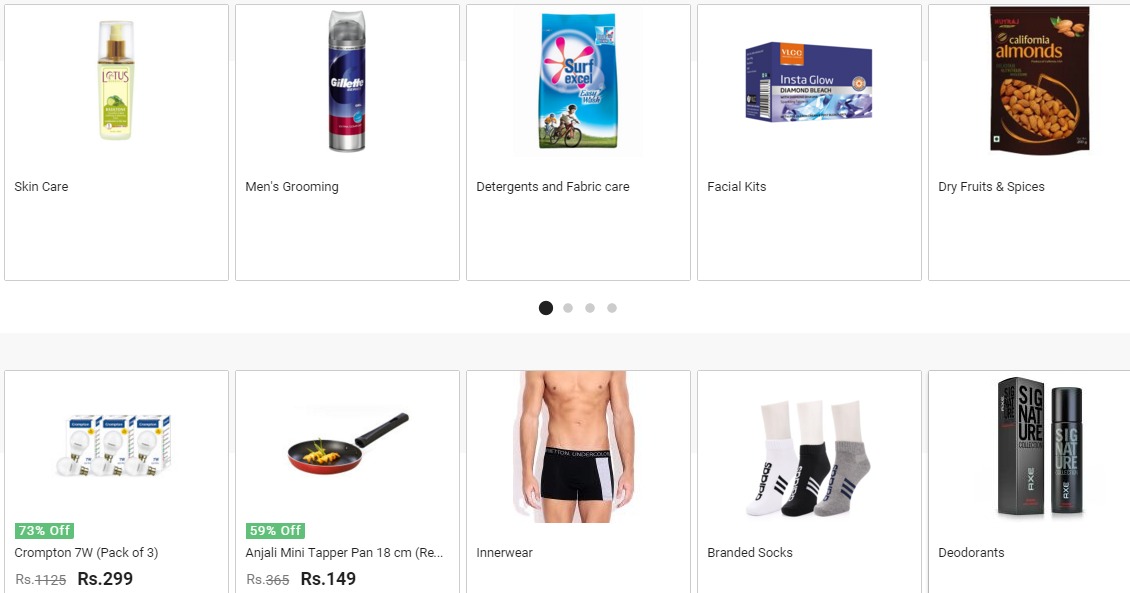Viewport: 1130px width, 593px height.
Task: Select the VLCC Insta Glow box image
Action: [x=809, y=81]
